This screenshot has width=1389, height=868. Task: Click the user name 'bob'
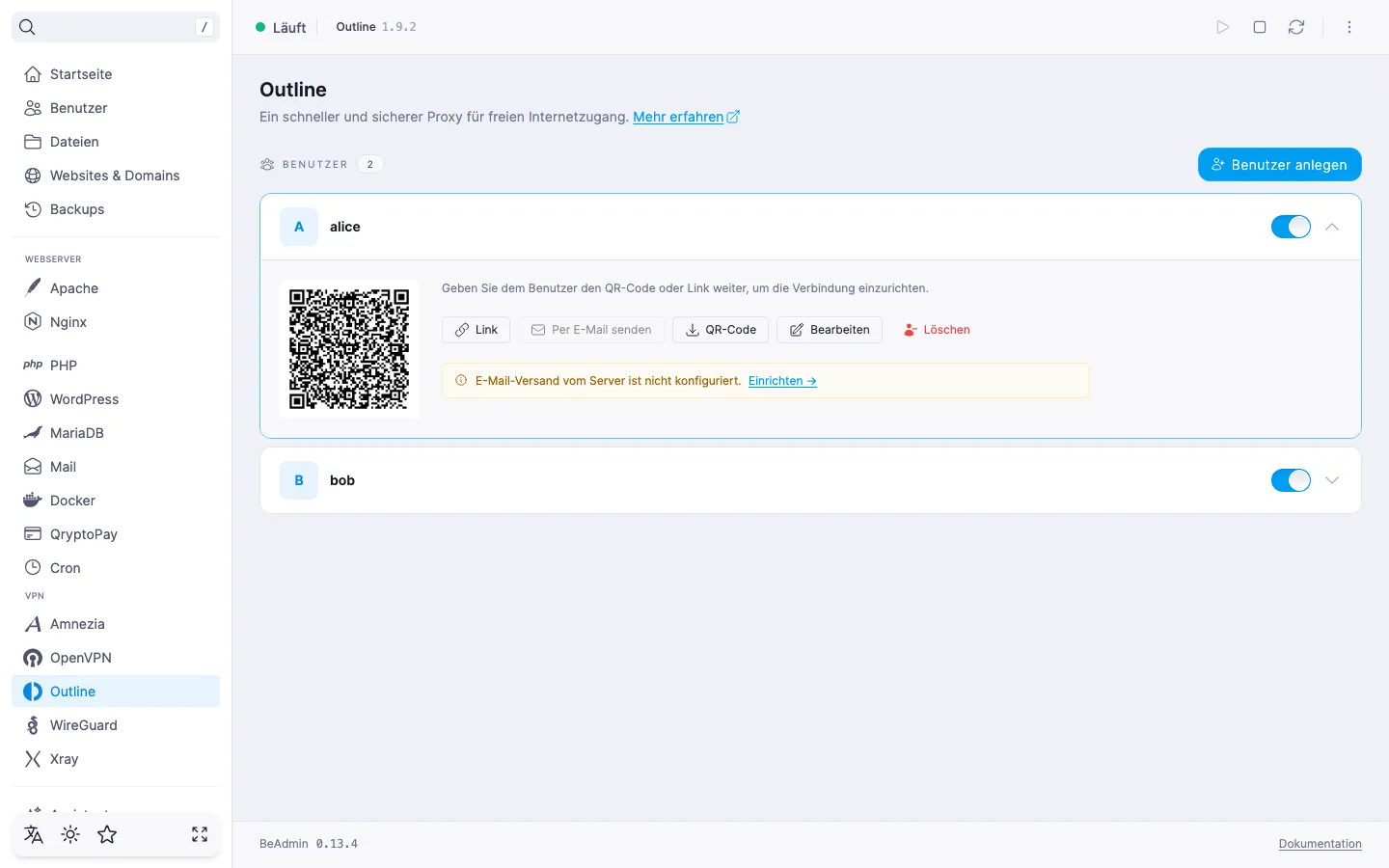tap(342, 480)
